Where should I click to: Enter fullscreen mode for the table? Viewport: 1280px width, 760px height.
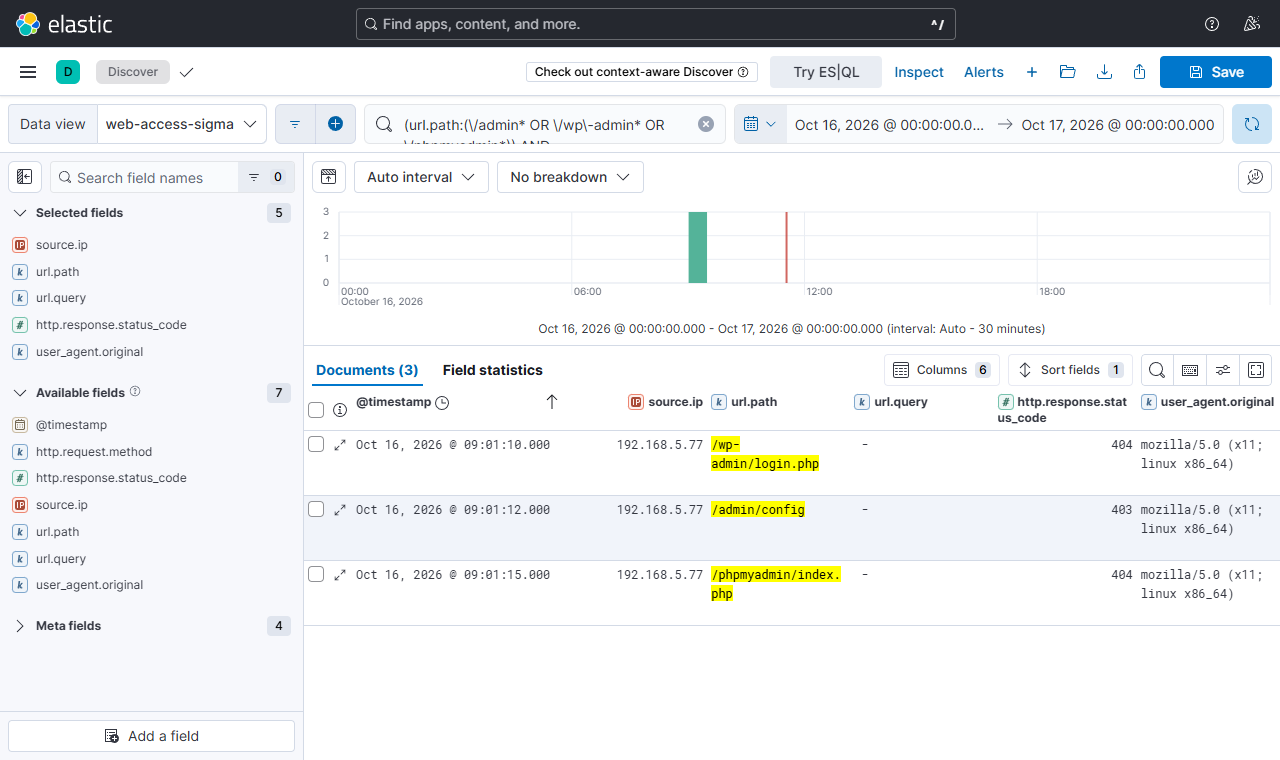(x=1256, y=370)
